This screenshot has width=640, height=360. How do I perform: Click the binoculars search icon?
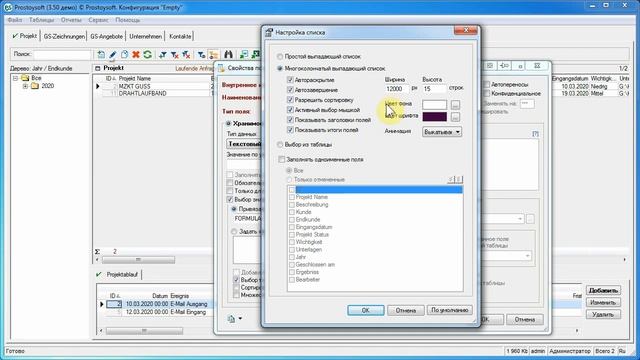229,54
